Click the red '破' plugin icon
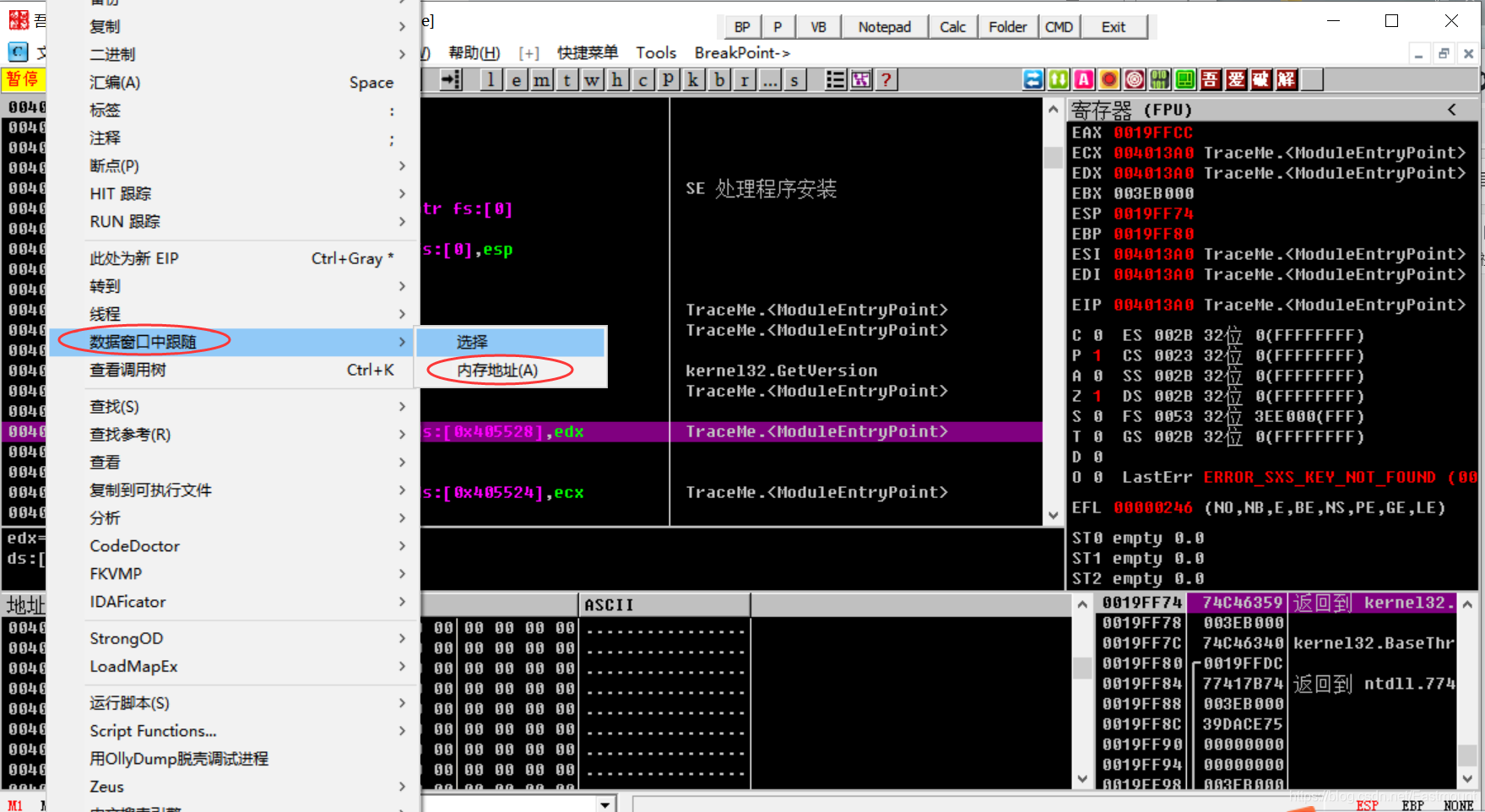Image resolution: width=1485 pixels, height=812 pixels. coord(1261,80)
